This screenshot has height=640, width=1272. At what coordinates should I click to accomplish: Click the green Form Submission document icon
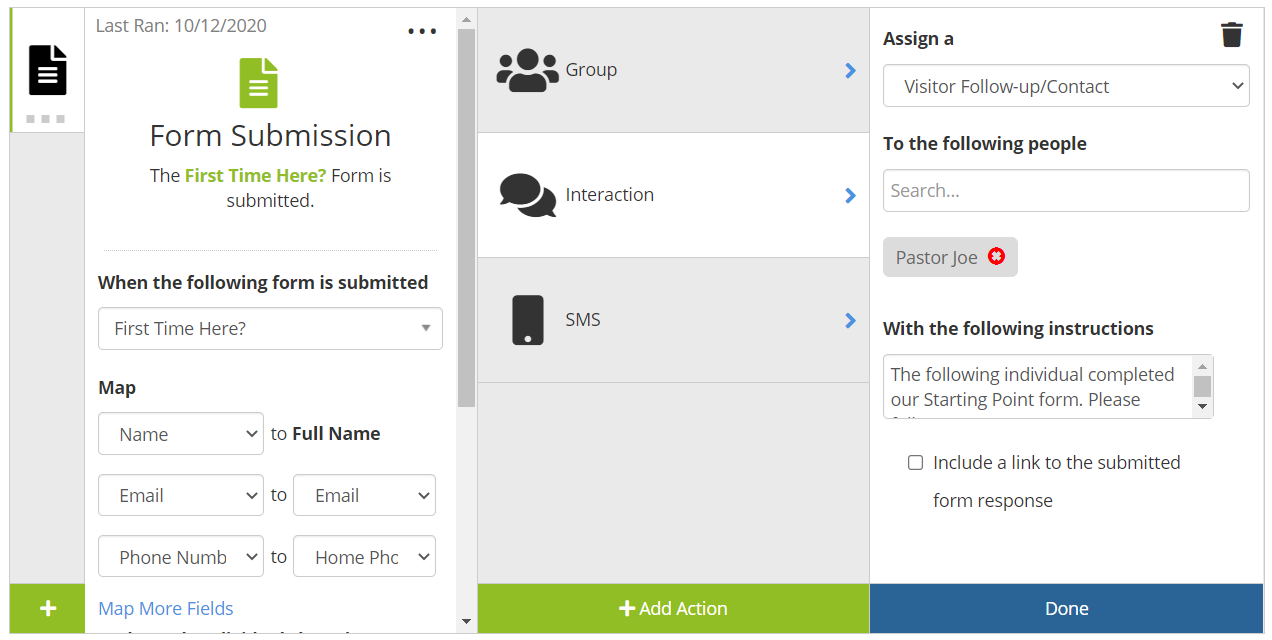[x=258, y=83]
